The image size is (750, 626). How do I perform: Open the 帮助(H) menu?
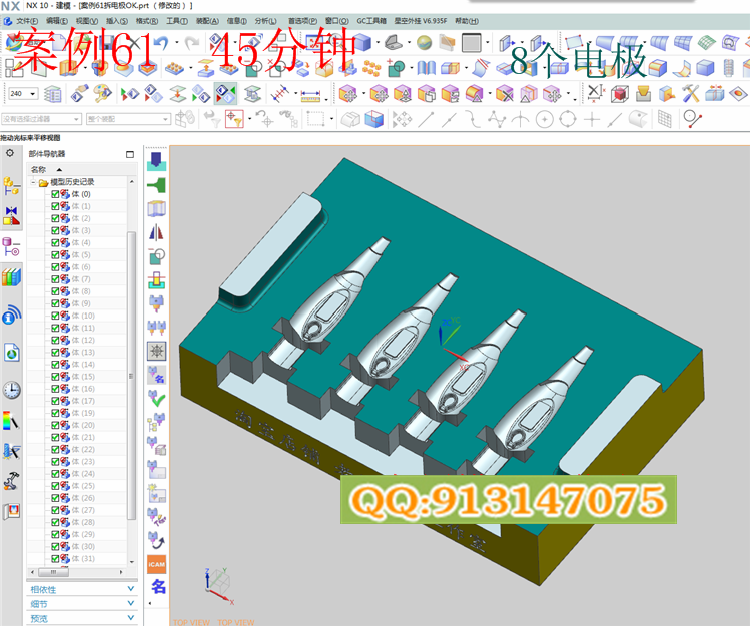[x=467, y=21]
